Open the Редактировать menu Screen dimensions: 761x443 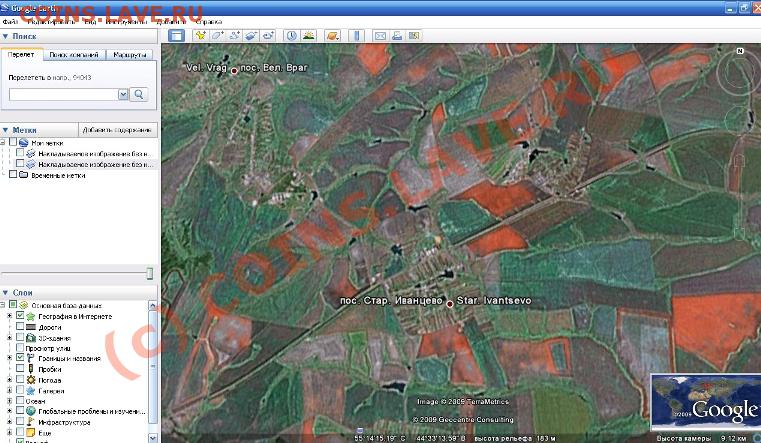[51, 22]
